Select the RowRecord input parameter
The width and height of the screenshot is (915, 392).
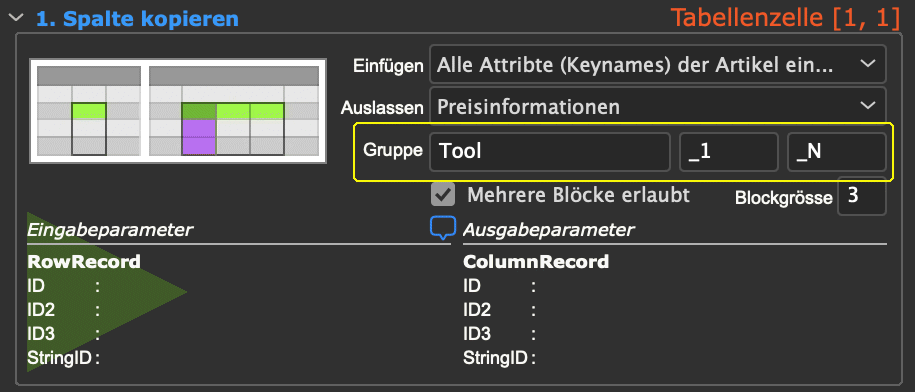click(x=84, y=262)
